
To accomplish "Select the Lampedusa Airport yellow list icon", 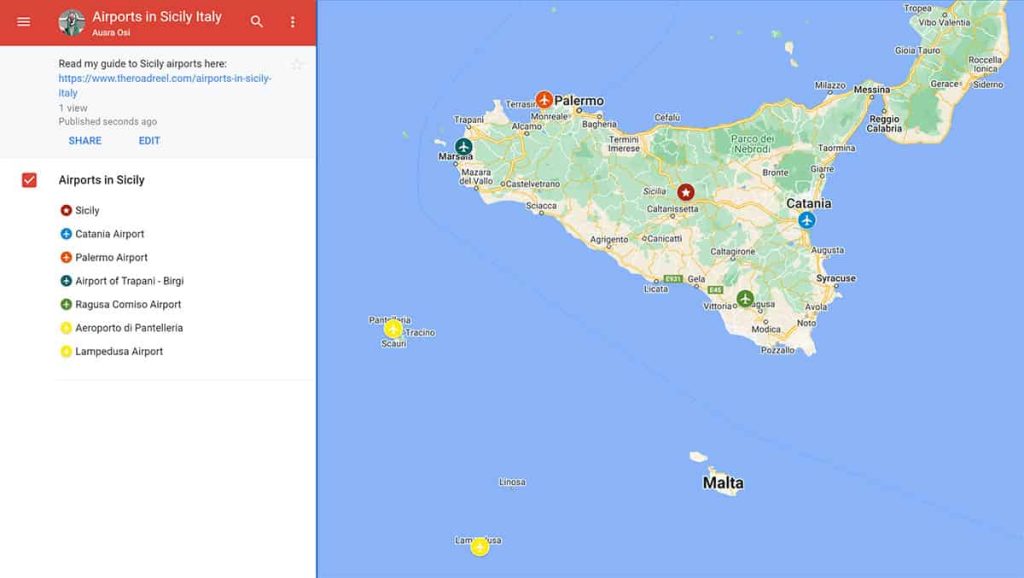I will (x=66, y=351).
